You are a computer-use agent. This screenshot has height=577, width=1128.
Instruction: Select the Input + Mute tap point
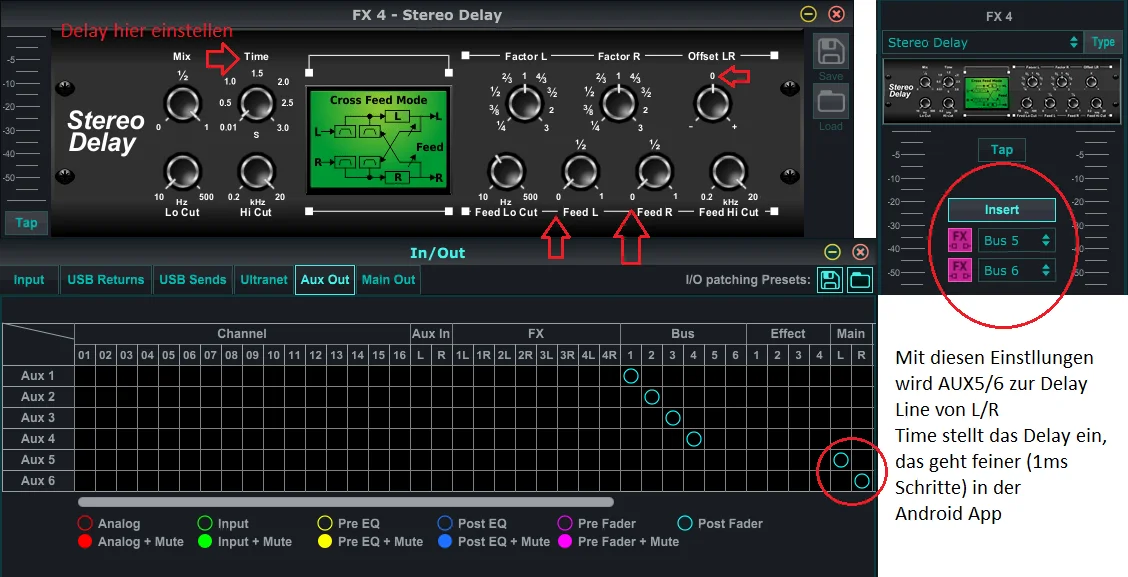[x=205, y=541]
